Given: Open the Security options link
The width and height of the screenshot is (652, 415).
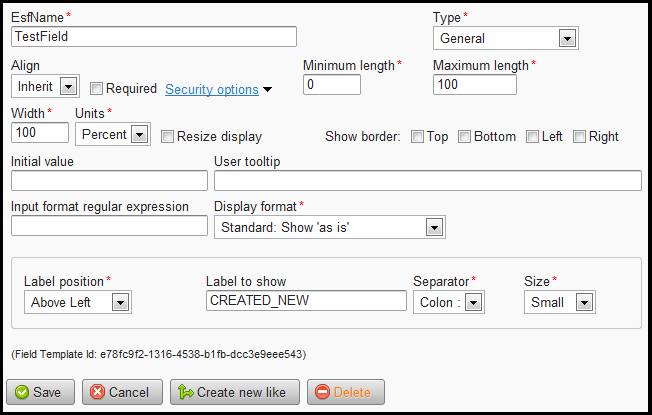Looking at the screenshot, I should pos(211,89).
